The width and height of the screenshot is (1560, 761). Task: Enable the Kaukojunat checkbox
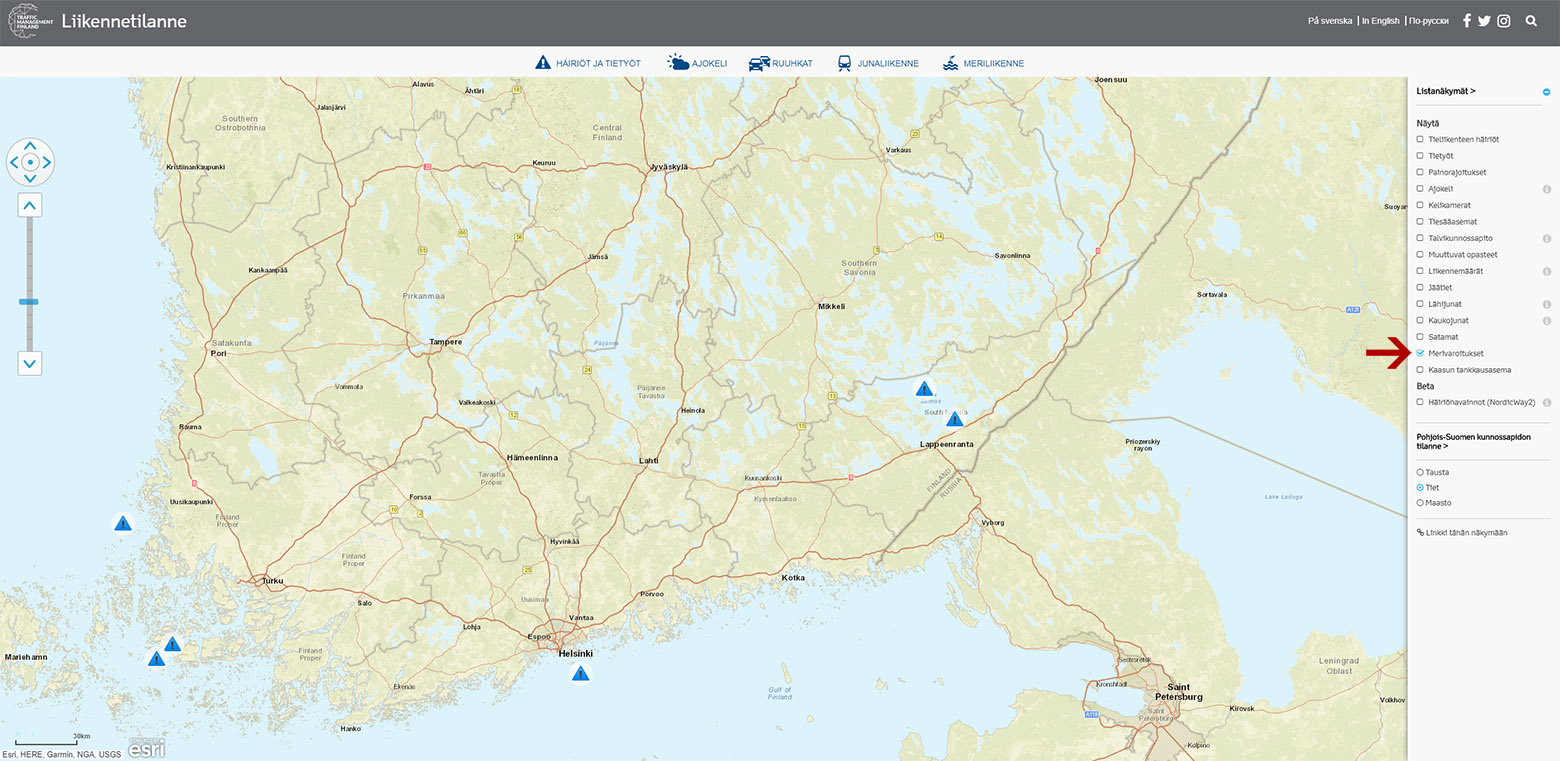[x=1420, y=320]
